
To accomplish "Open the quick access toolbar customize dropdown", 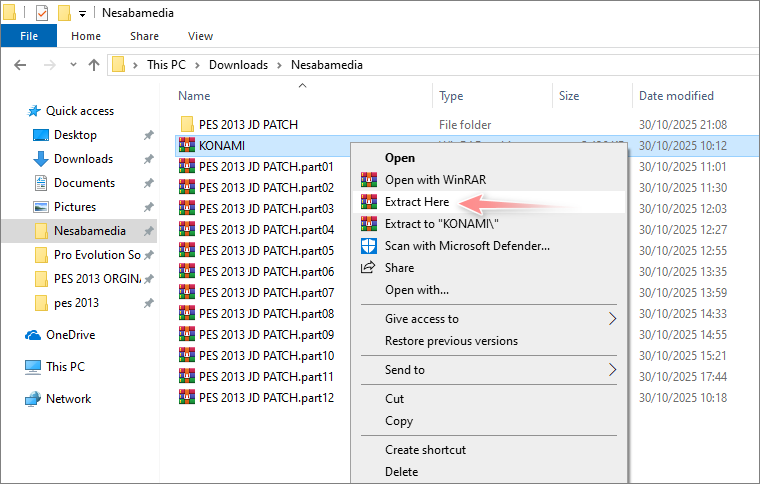I will [82, 14].
